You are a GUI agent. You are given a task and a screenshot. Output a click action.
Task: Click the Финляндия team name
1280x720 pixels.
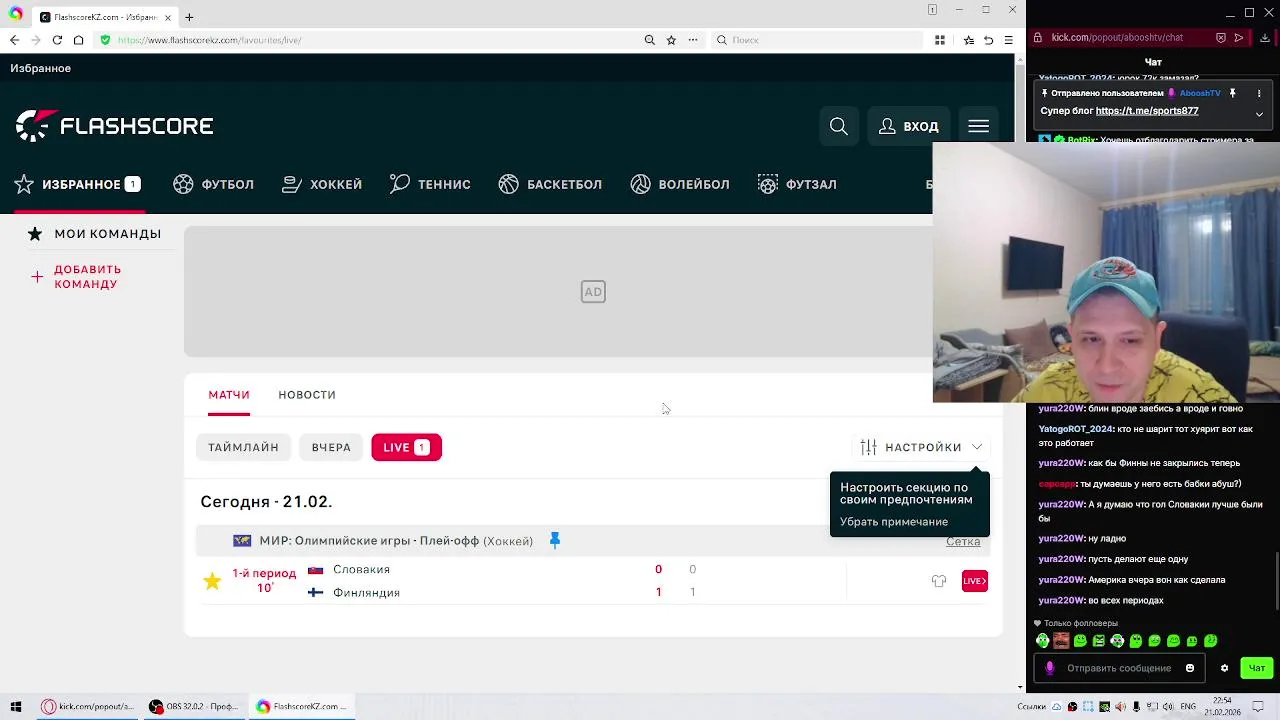[x=366, y=592]
